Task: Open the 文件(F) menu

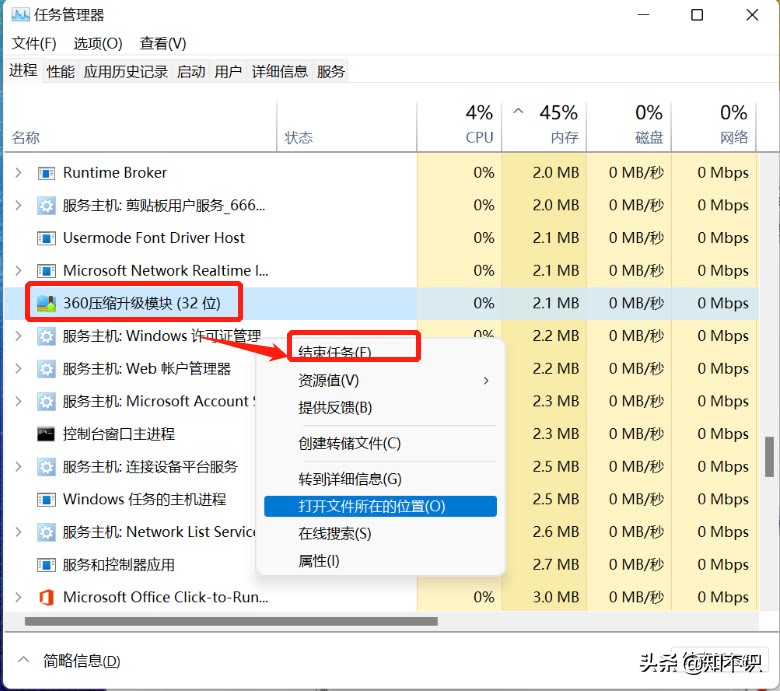Action: coord(34,44)
